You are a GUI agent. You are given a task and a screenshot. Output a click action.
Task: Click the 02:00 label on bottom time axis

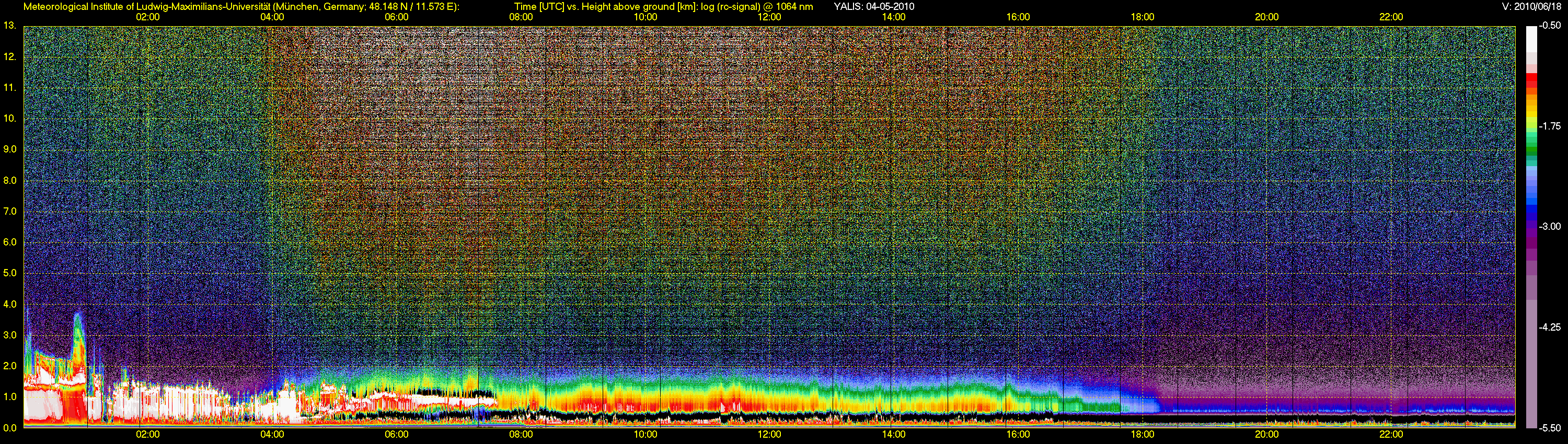point(147,434)
